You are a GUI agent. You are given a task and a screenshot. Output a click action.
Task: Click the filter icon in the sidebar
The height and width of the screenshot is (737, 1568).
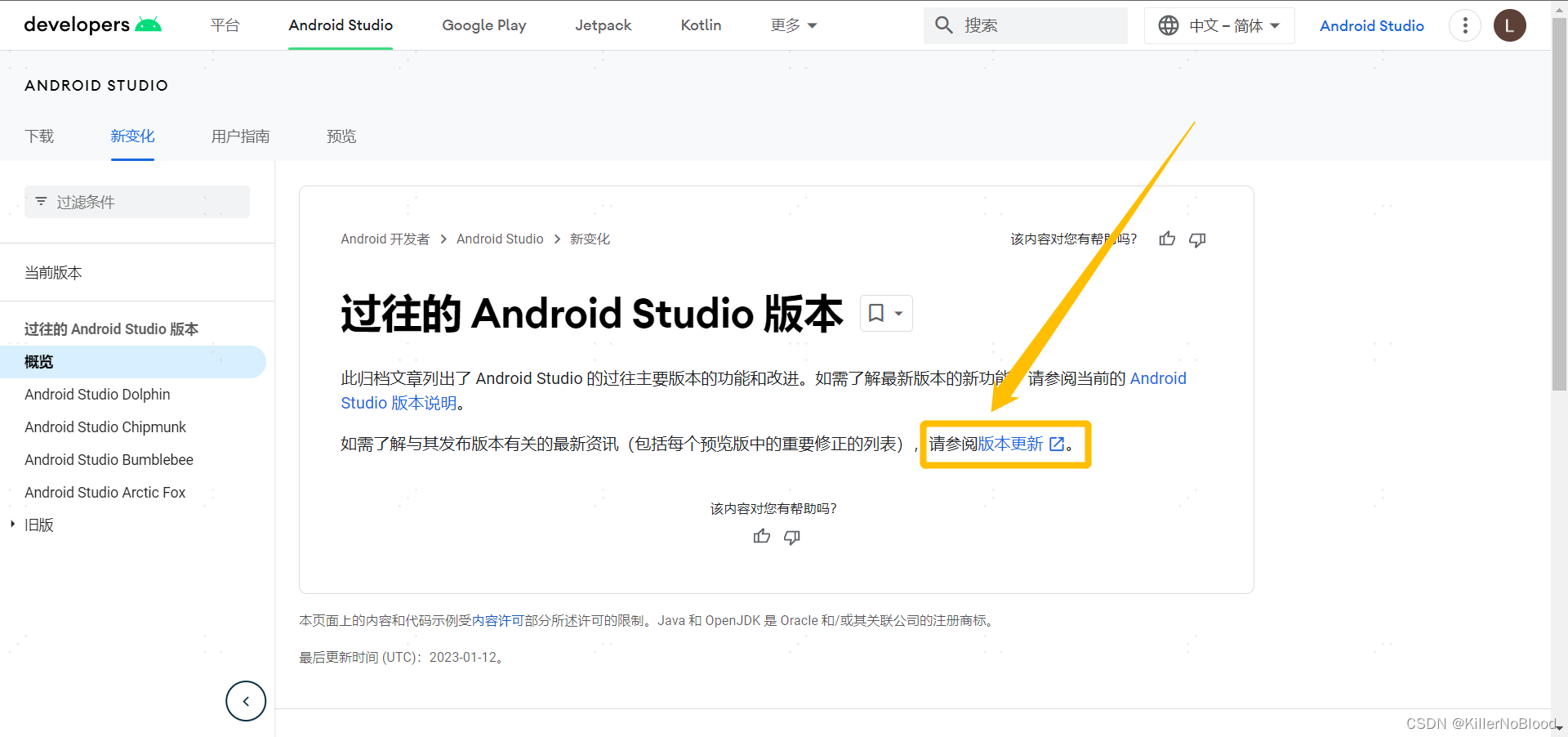[41, 201]
